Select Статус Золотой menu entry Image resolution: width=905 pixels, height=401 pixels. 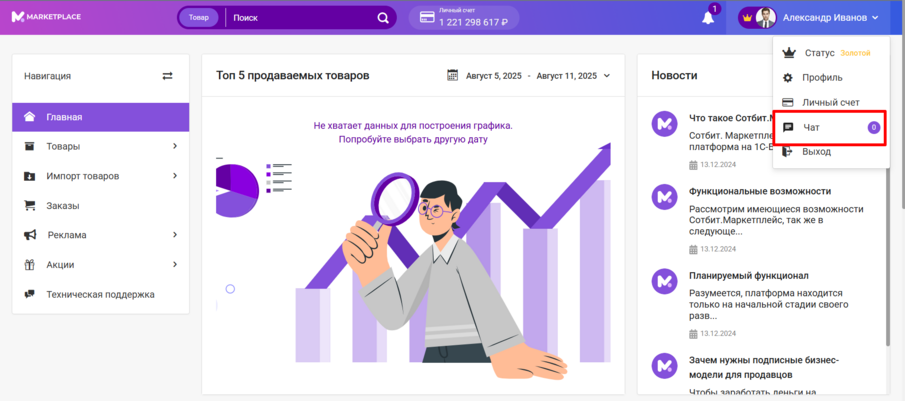click(x=831, y=53)
